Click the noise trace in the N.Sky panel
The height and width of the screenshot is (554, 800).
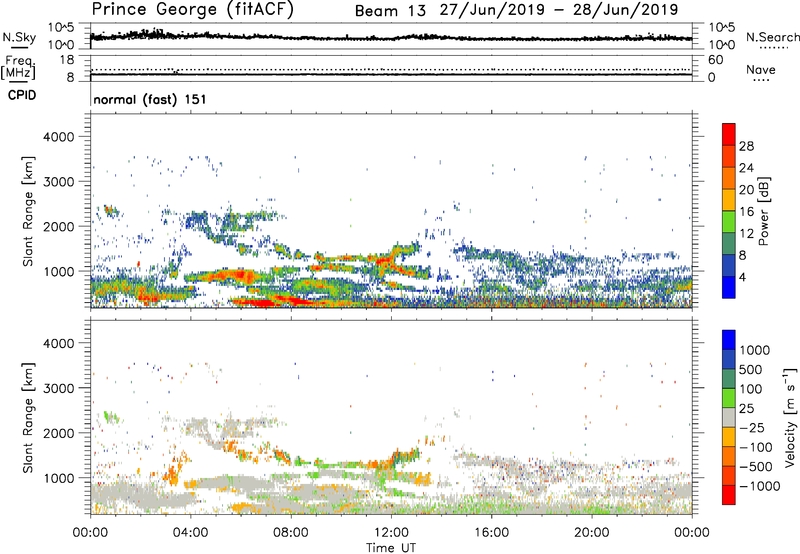coord(391,37)
